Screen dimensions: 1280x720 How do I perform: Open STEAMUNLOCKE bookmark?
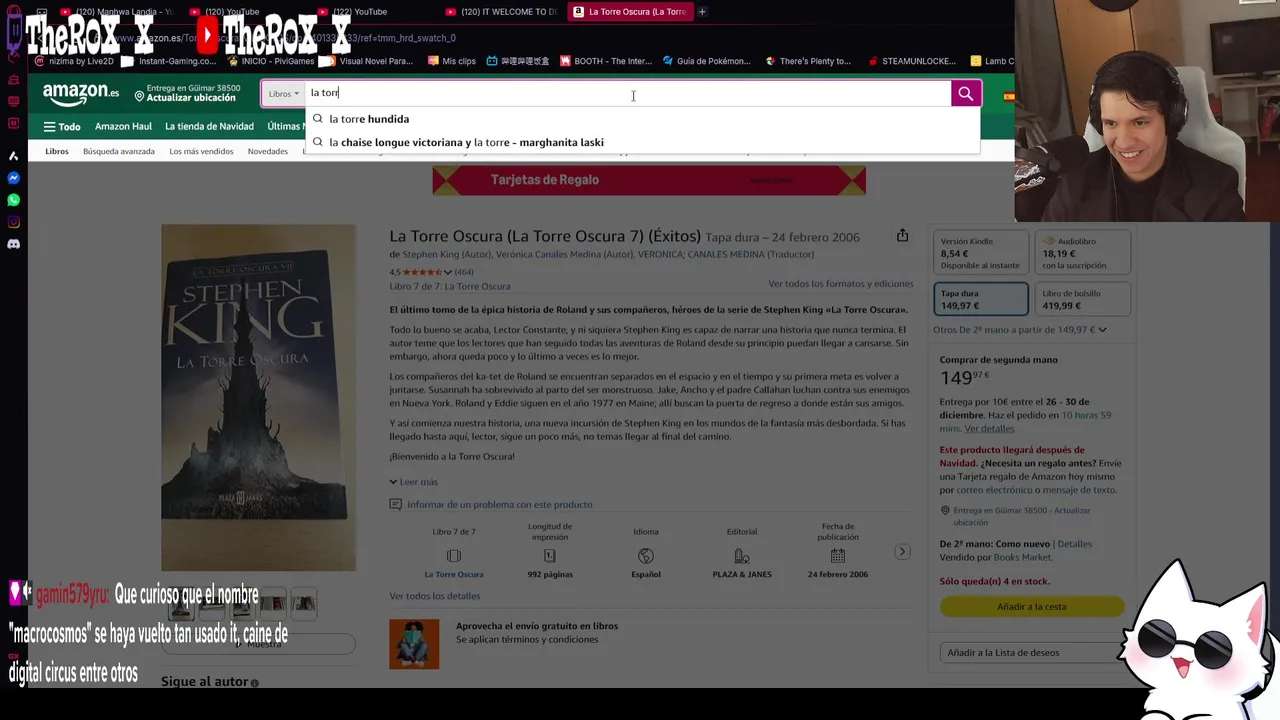[911, 61]
